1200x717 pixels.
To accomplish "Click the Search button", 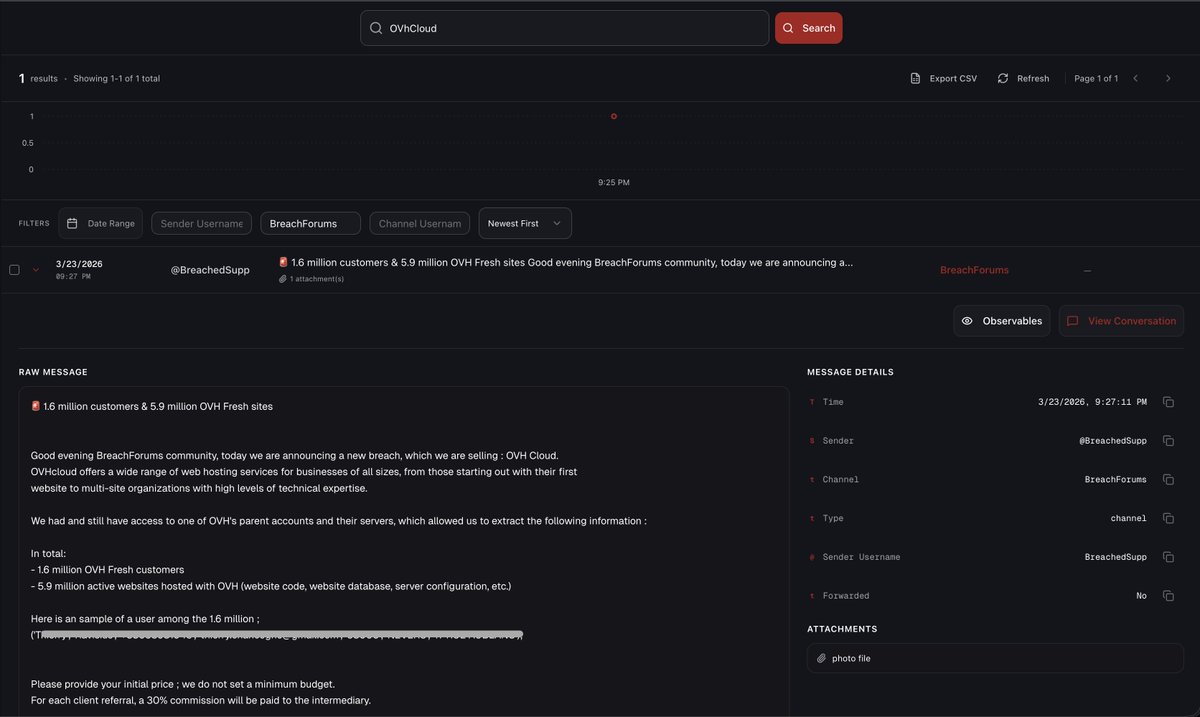I will pos(808,28).
